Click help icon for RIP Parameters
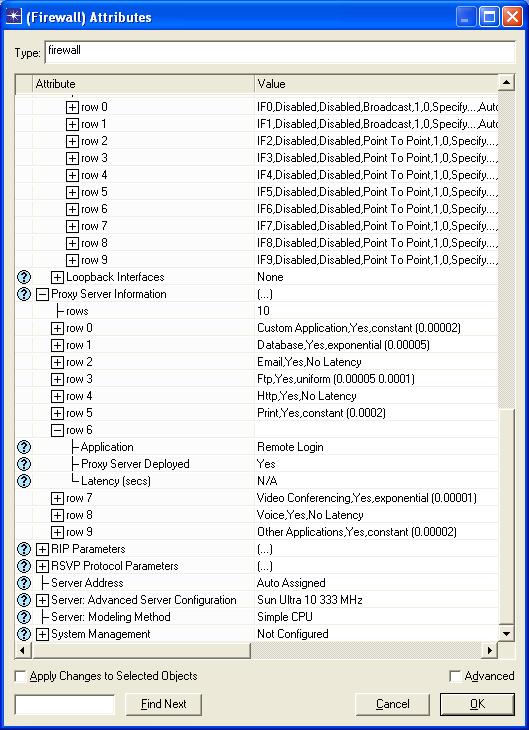 coord(24,549)
